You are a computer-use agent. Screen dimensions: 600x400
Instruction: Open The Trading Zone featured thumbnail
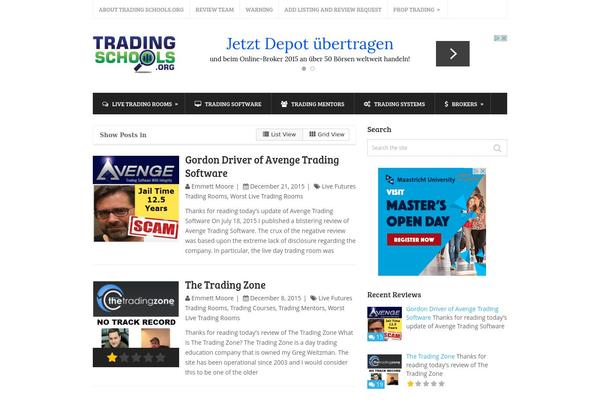[136, 324]
